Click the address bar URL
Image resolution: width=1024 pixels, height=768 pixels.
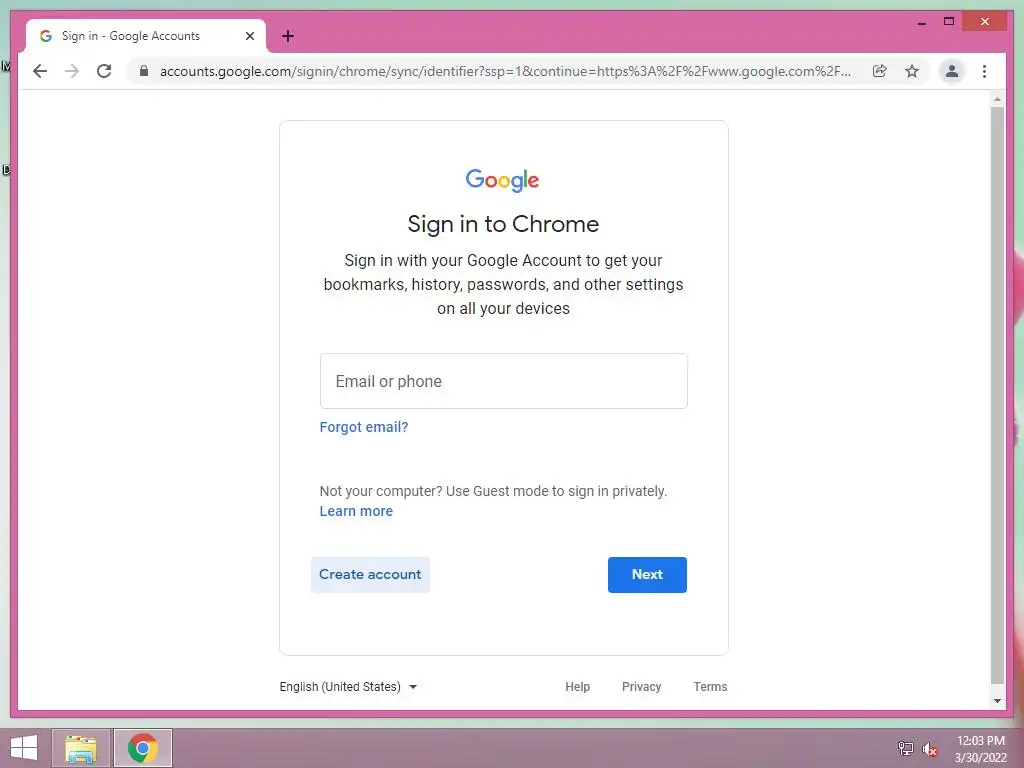pyautogui.click(x=505, y=71)
